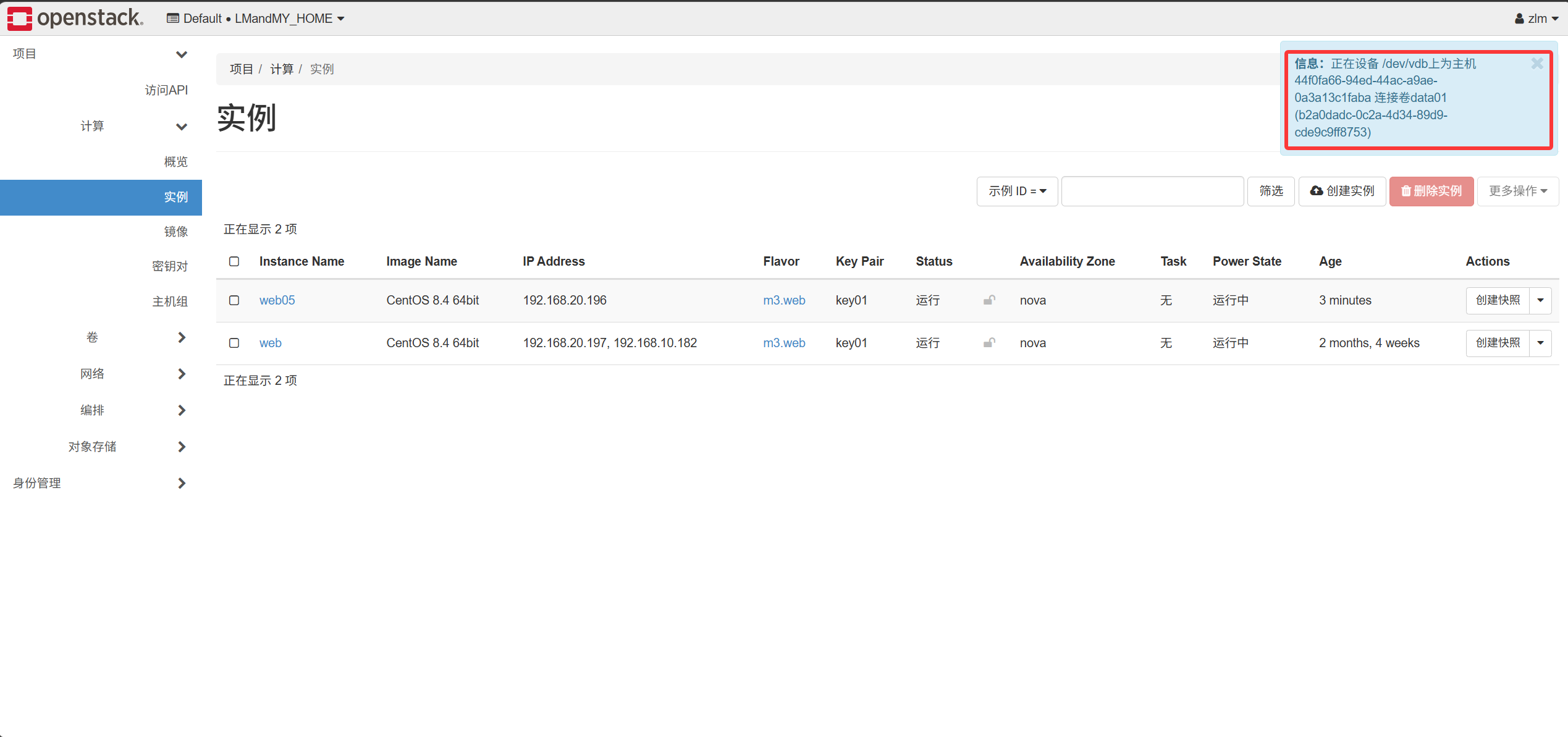Click the 删除实例 button
Image resolution: width=1568 pixels, height=737 pixels.
tap(1431, 191)
